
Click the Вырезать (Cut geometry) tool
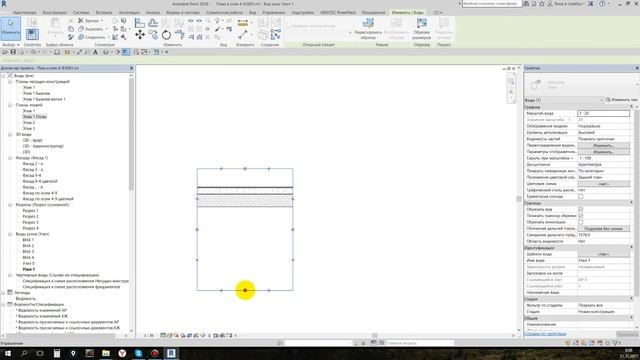click(x=92, y=29)
